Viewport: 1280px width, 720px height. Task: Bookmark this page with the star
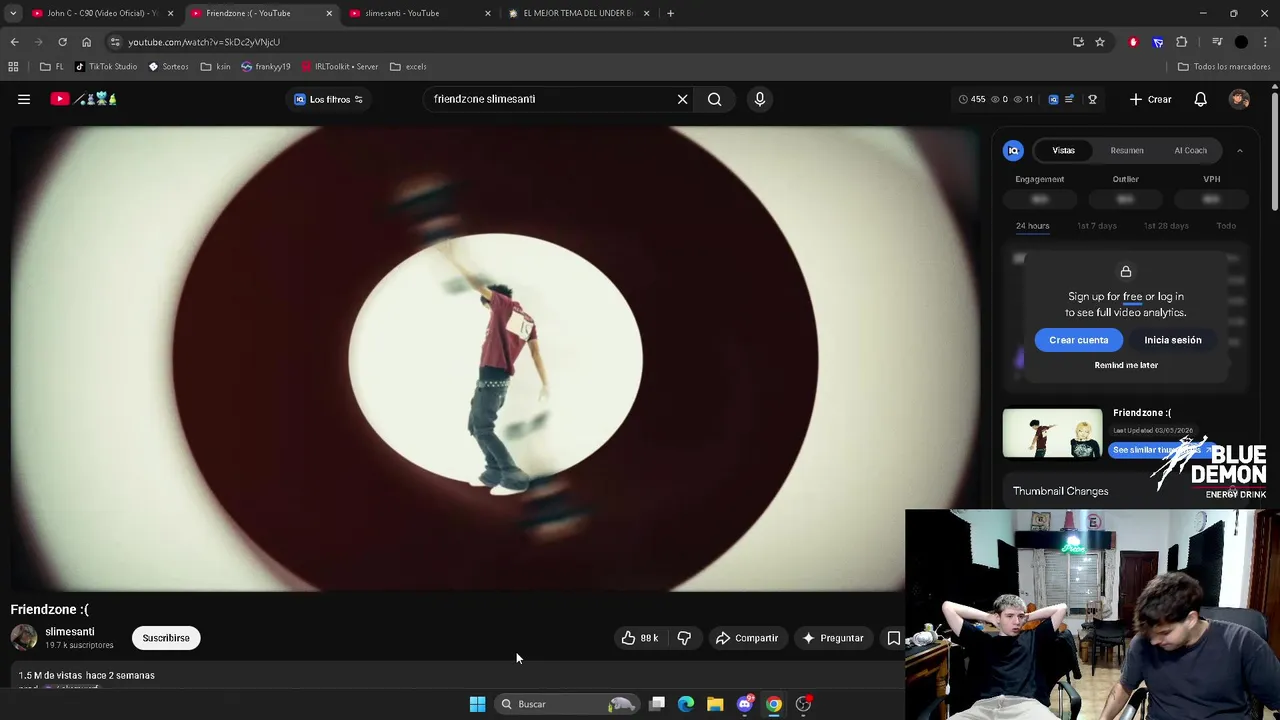click(1100, 42)
